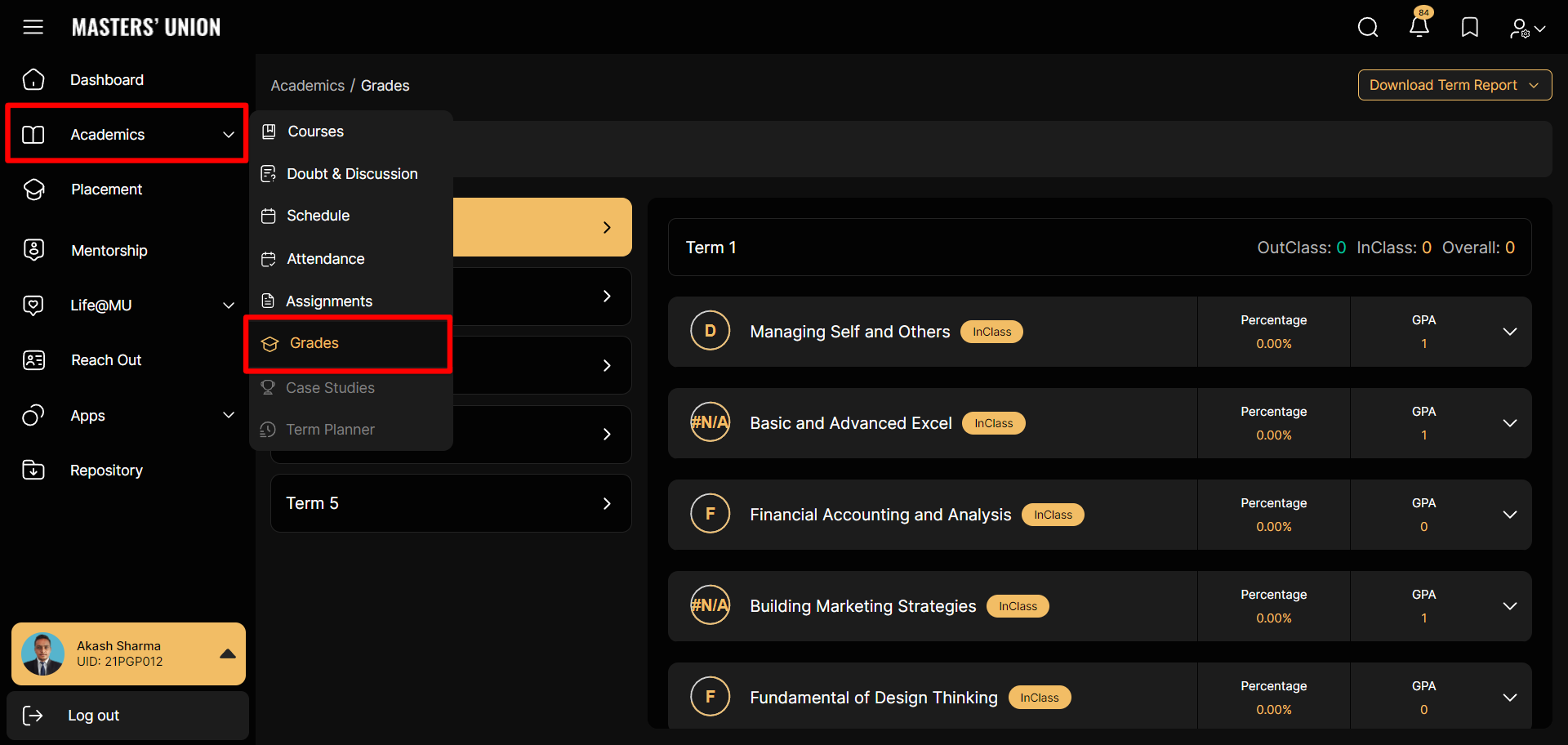Open notifications bell with 84 badge
Image resolution: width=1568 pixels, height=745 pixels.
[x=1419, y=26]
